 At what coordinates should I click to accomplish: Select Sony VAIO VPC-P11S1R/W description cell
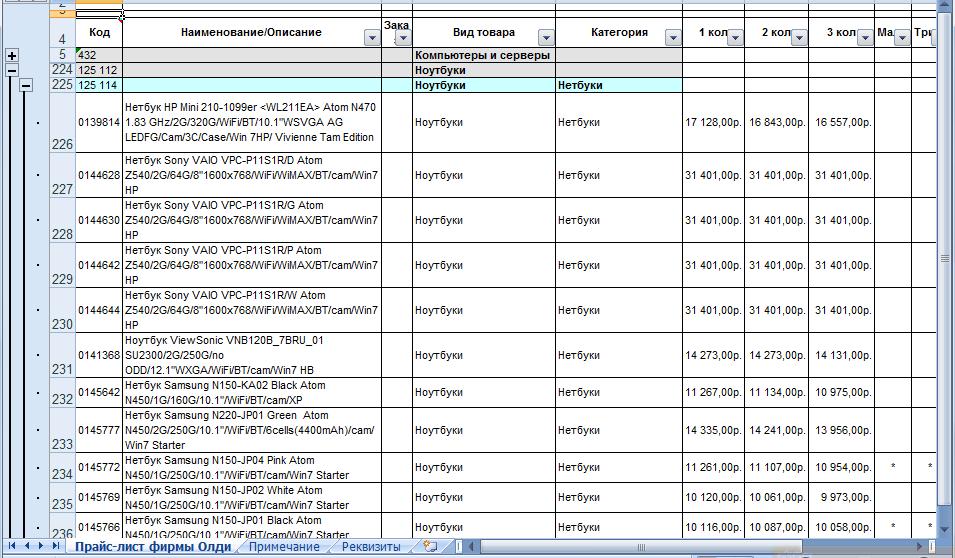point(252,310)
